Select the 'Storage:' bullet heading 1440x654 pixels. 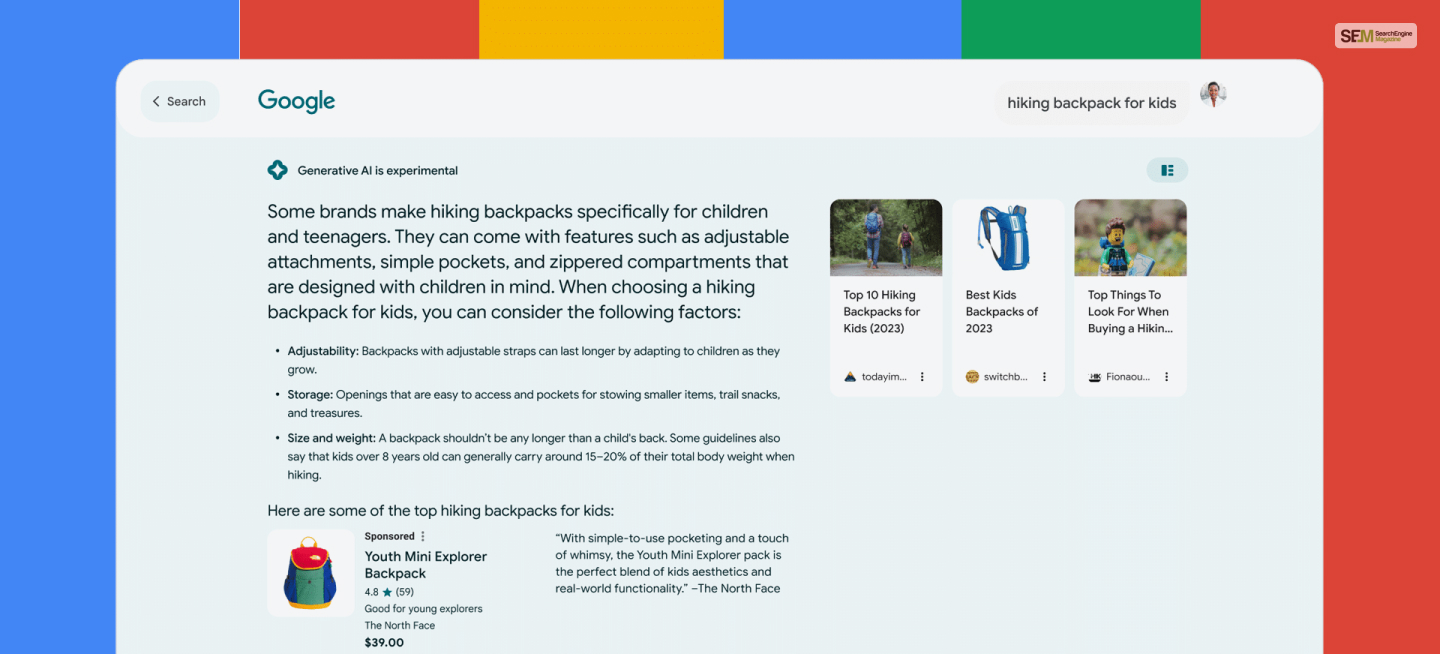pyautogui.click(x=310, y=395)
